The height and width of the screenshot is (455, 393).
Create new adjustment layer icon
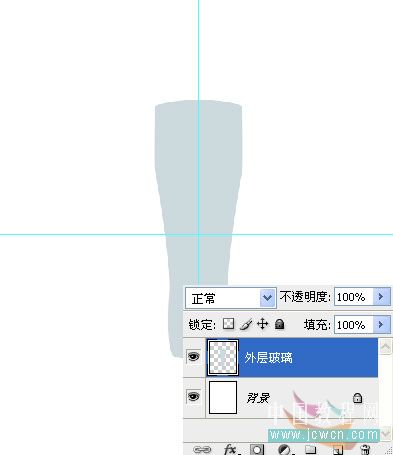tap(284, 450)
